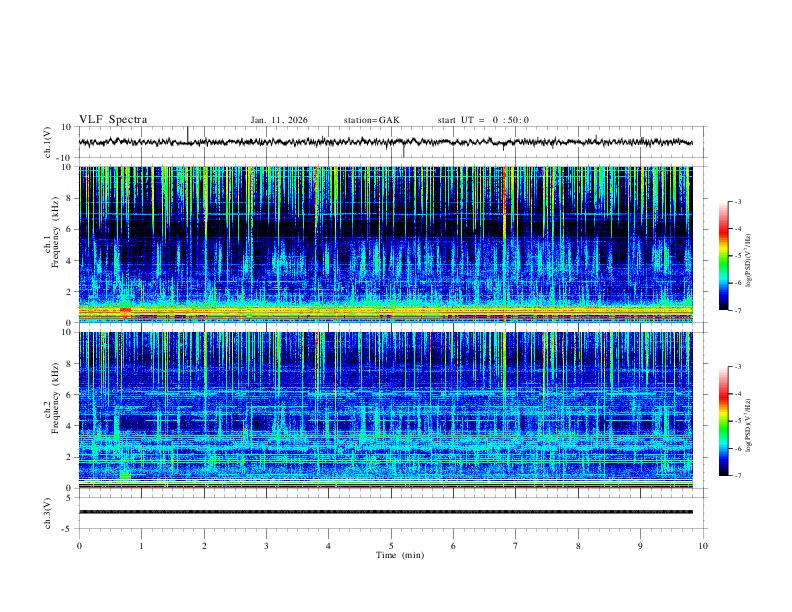Click the "2" kHz tick on ch.1 frequency axis
The width and height of the screenshot is (792, 612).
click(x=70, y=292)
